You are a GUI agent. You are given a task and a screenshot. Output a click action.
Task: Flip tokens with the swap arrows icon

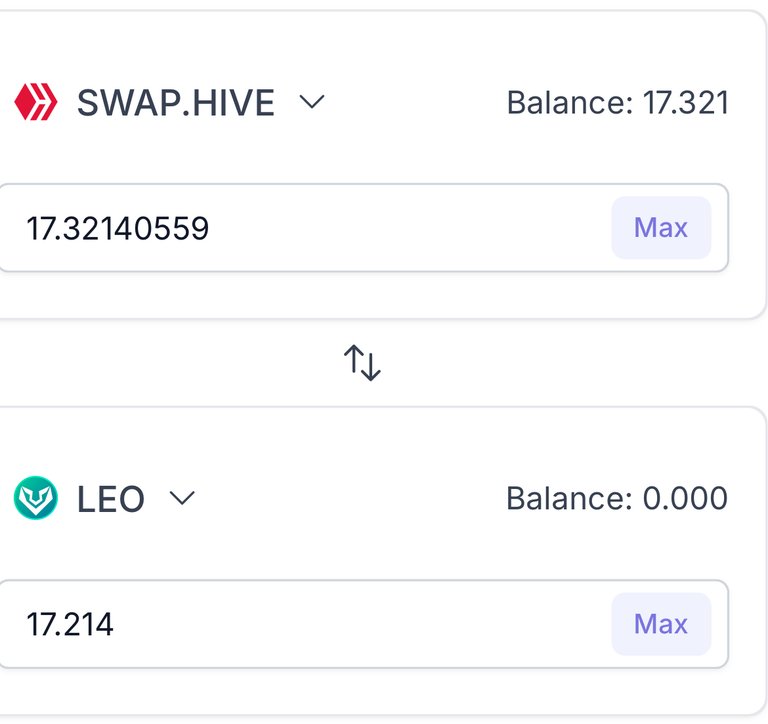point(362,362)
